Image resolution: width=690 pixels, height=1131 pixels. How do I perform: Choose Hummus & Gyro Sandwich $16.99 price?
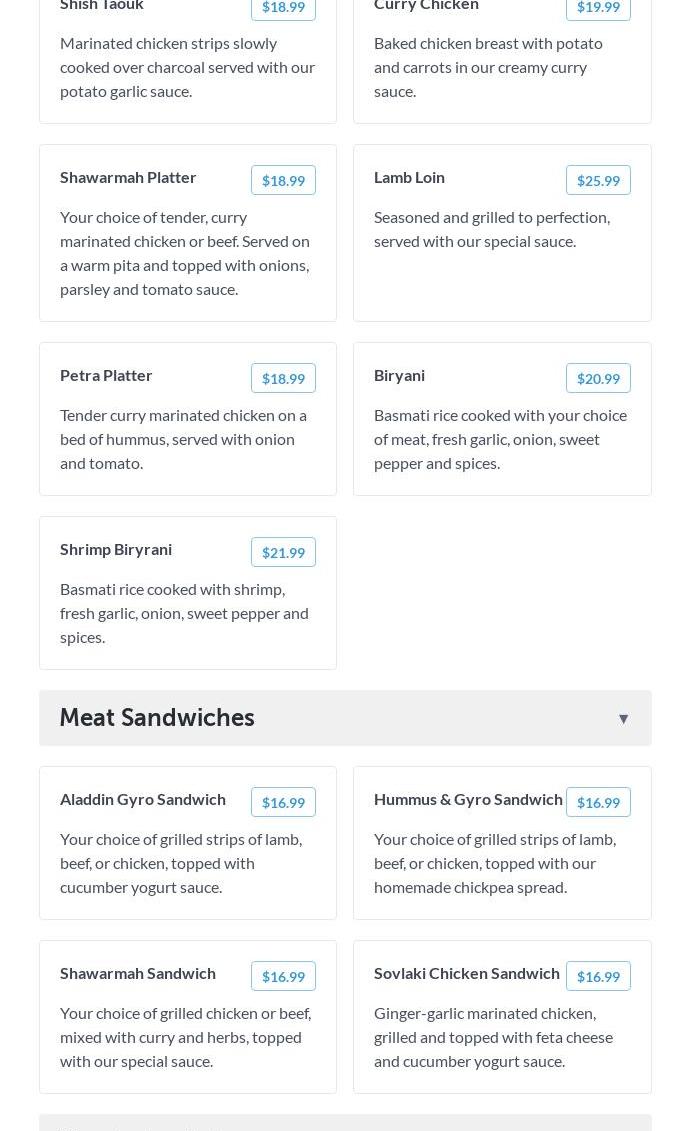click(x=598, y=802)
